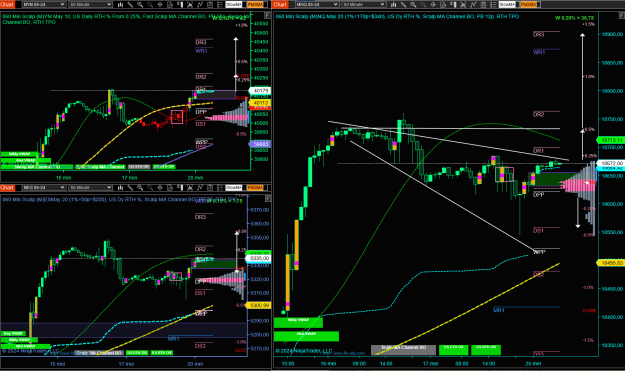The height and width of the screenshot is (371, 625).
Task: Select Chart tab of MYM window
Action: [8, 4]
